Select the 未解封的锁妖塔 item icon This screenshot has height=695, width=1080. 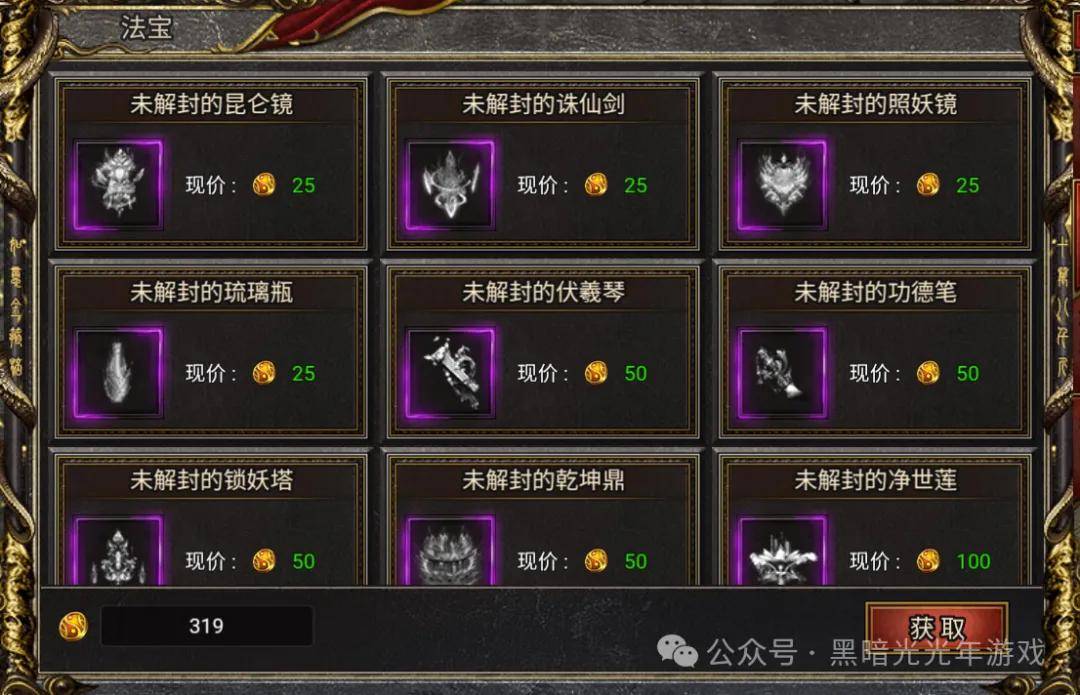[x=118, y=551]
